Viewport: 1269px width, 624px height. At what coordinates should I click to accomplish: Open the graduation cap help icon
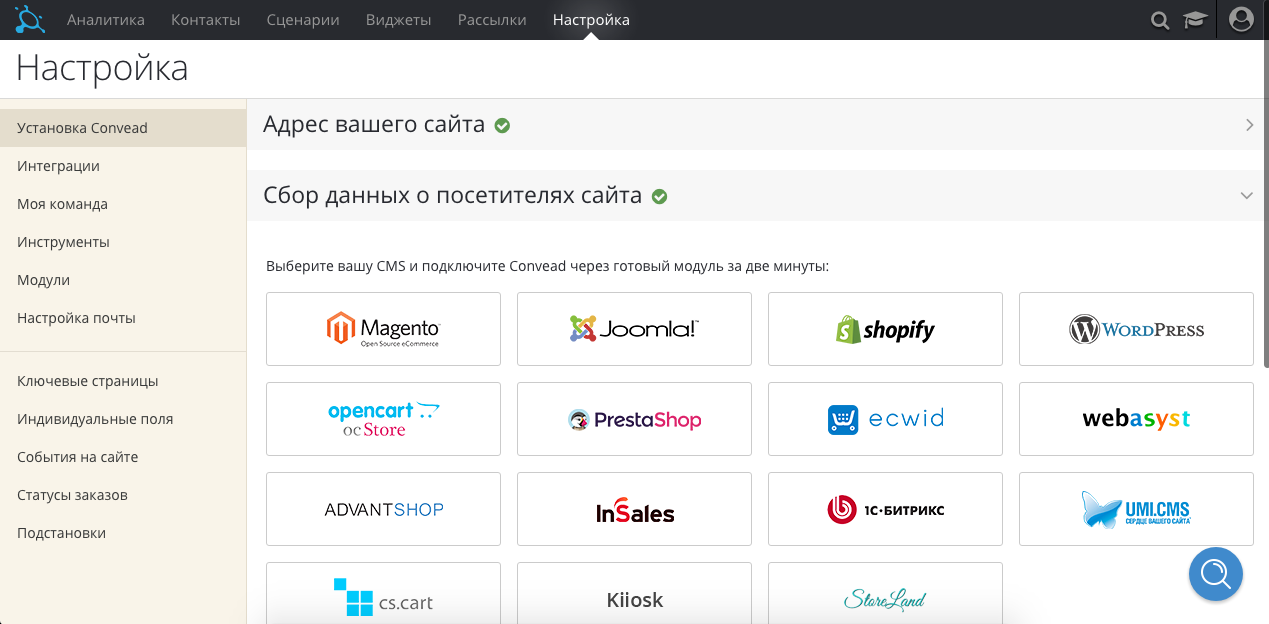click(1195, 20)
